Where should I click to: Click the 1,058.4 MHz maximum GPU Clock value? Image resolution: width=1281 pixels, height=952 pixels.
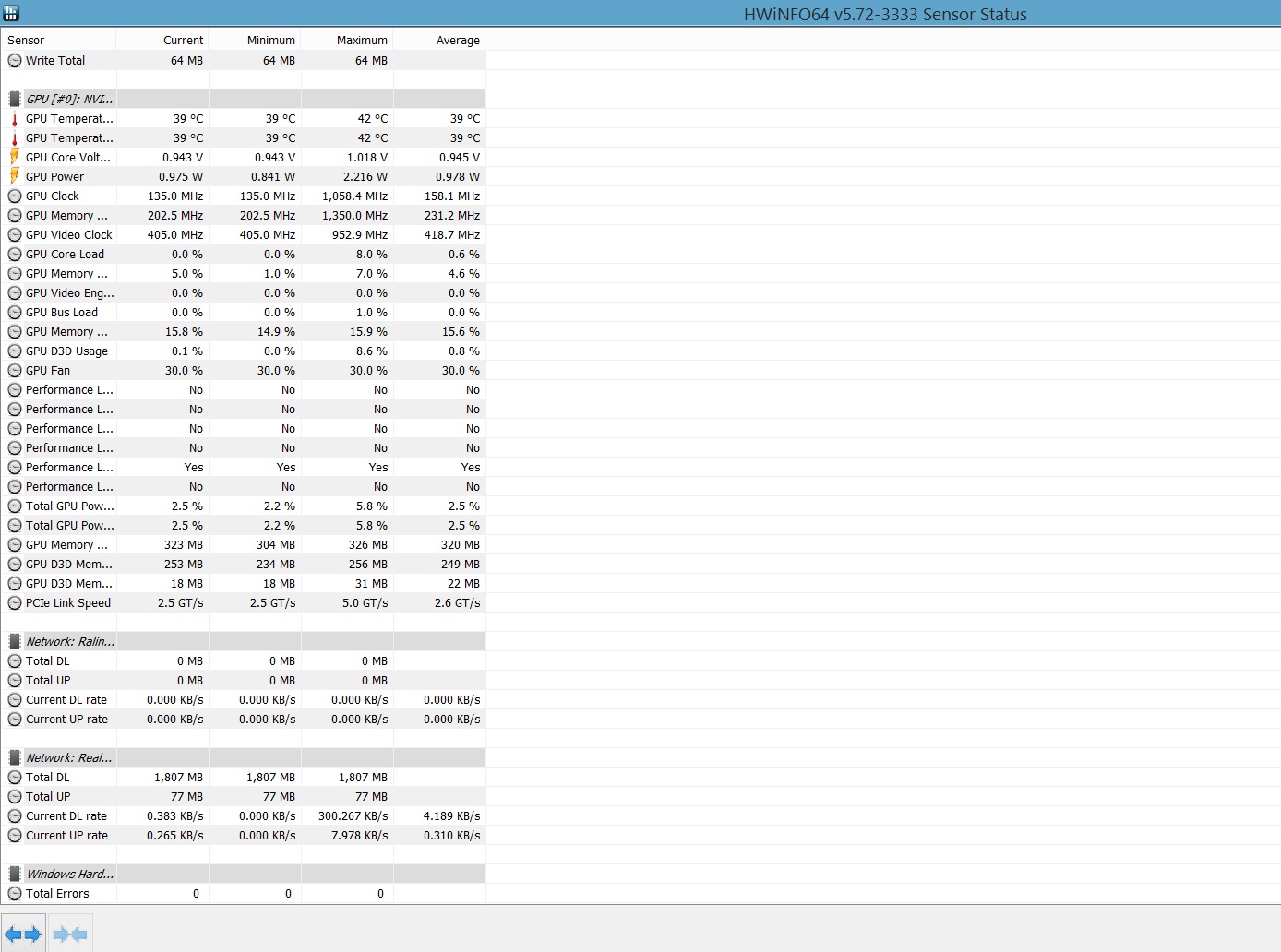click(x=354, y=196)
